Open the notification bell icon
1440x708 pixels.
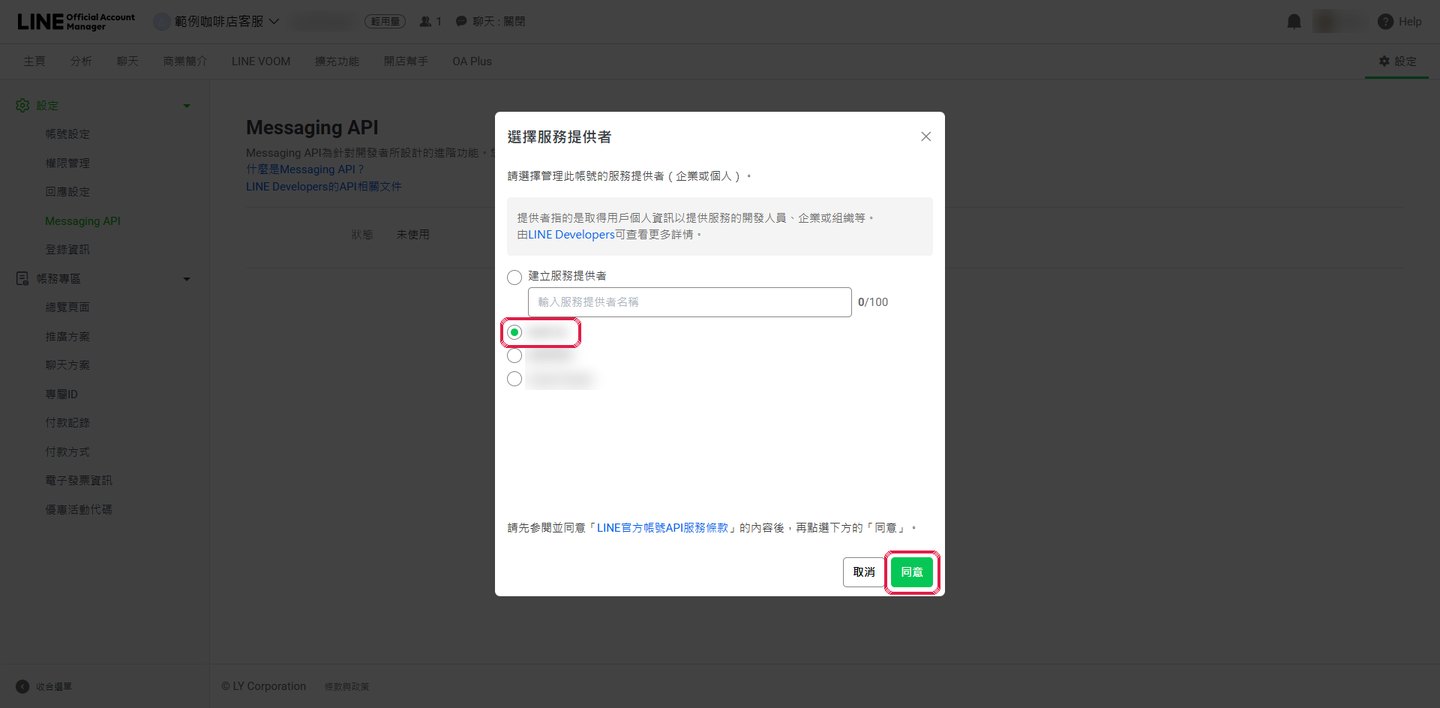click(x=1294, y=21)
